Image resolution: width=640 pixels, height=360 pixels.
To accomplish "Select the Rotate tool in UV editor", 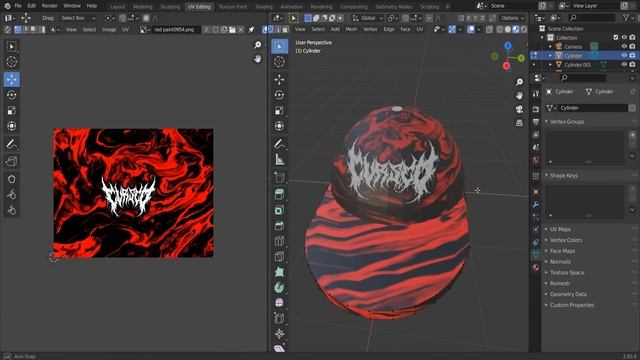I will pyautogui.click(x=11, y=95).
